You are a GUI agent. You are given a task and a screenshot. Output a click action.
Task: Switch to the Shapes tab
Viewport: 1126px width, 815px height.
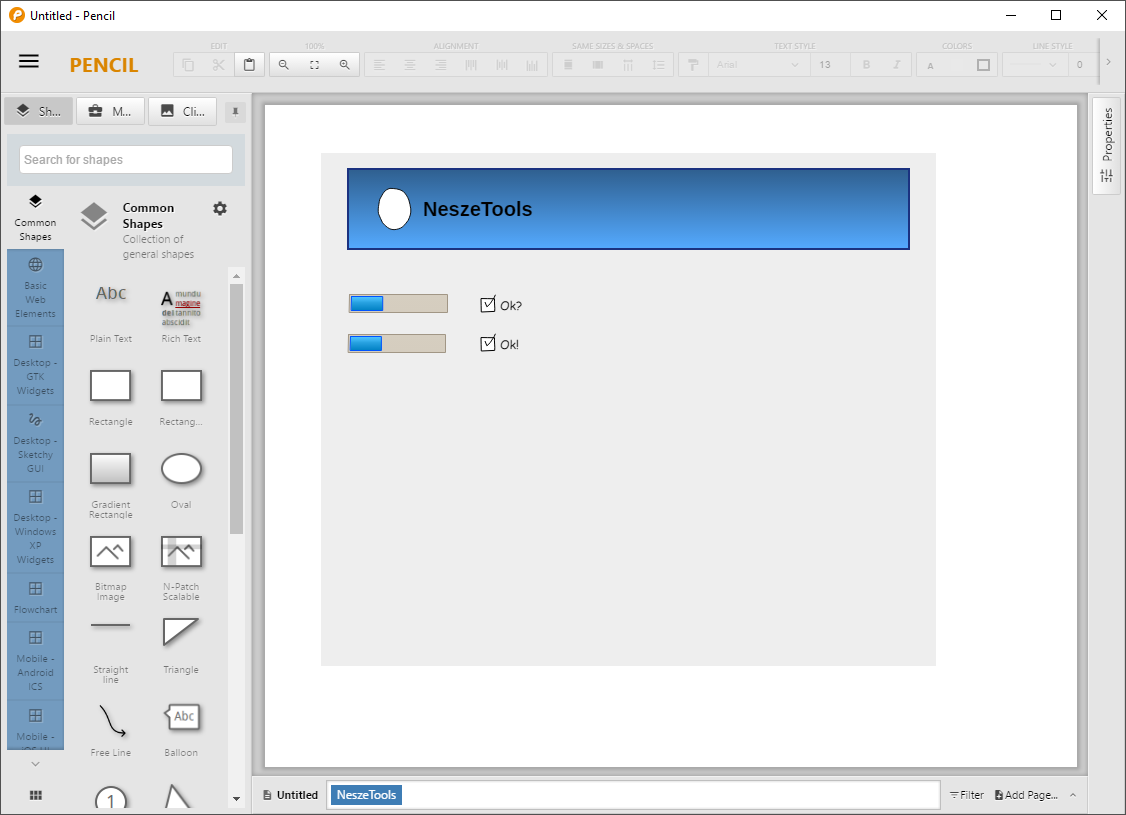[x=39, y=111]
